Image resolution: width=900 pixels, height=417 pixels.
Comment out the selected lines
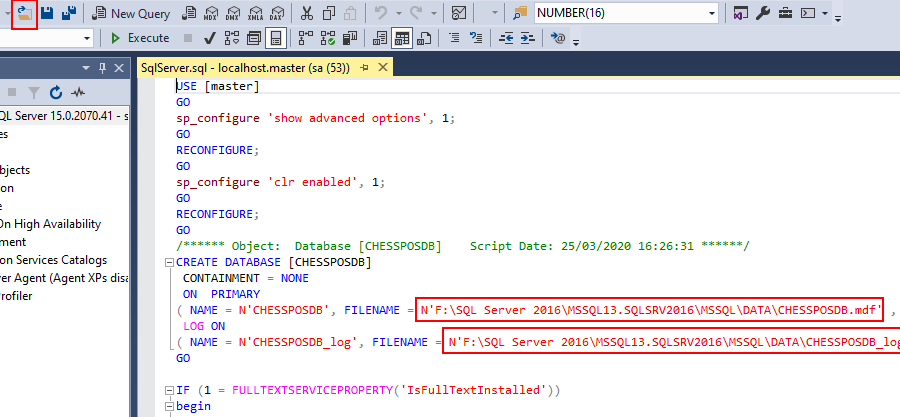pos(454,38)
